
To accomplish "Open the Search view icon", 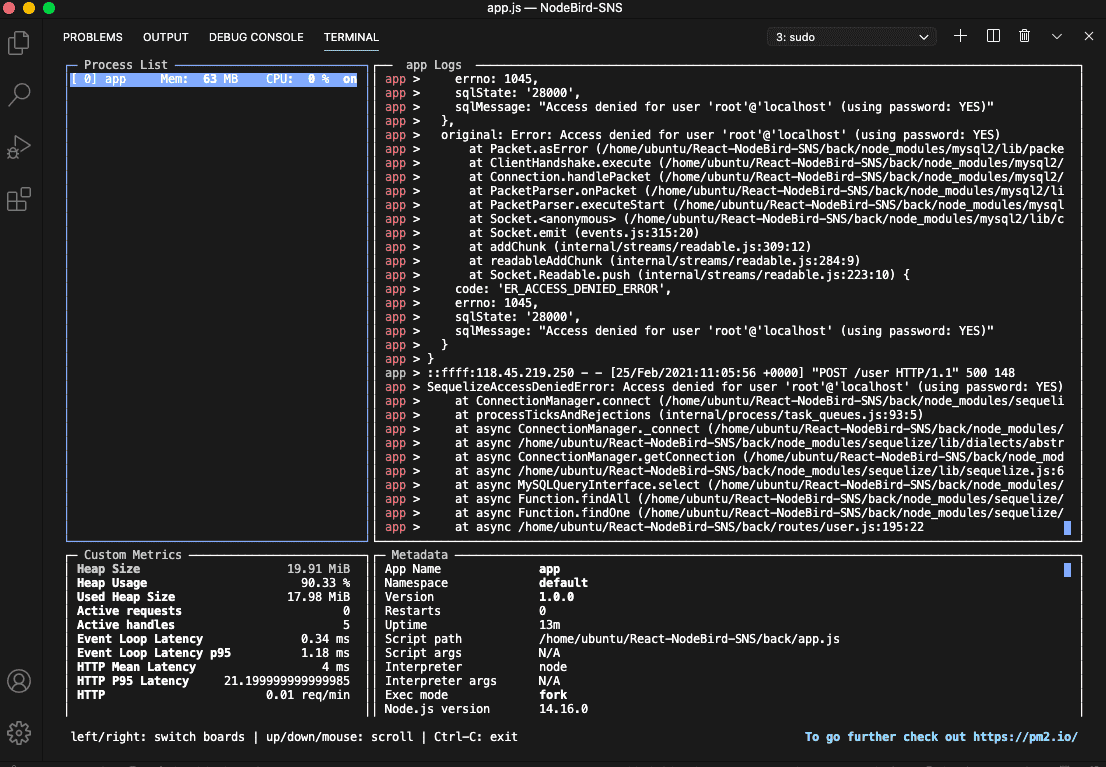I will pos(18,95).
